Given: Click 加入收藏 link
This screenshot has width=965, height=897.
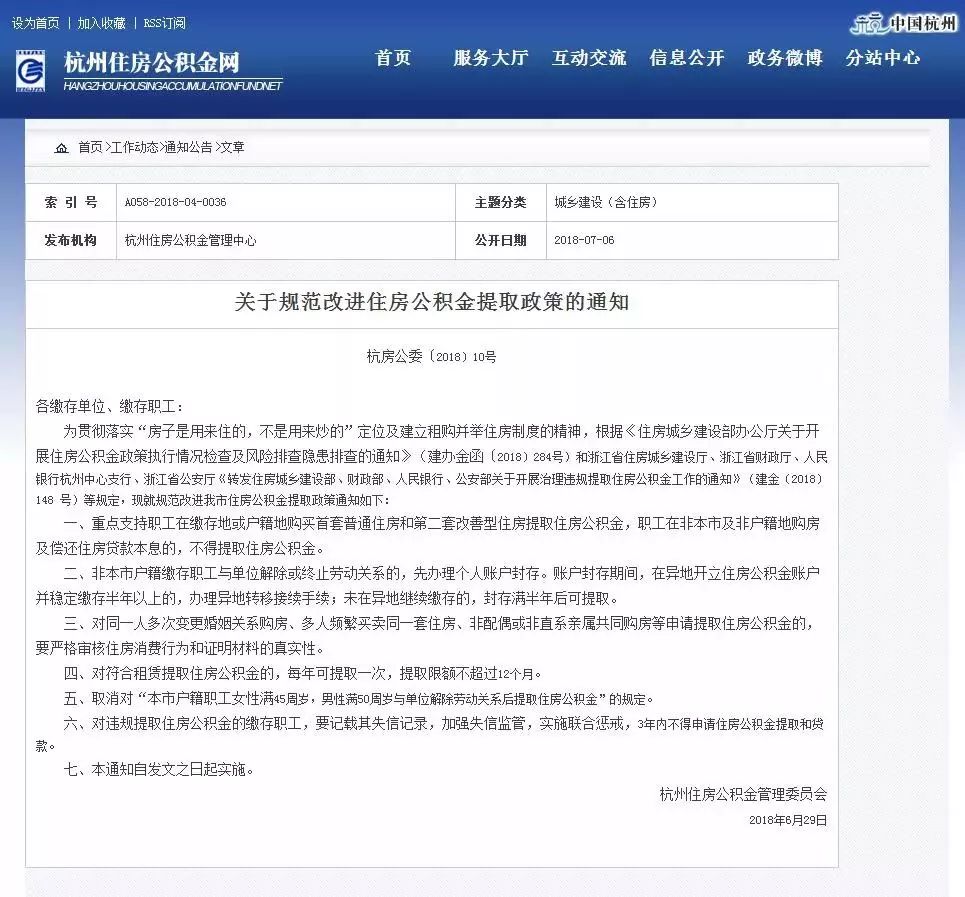Looking at the screenshot, I should 102,23.
